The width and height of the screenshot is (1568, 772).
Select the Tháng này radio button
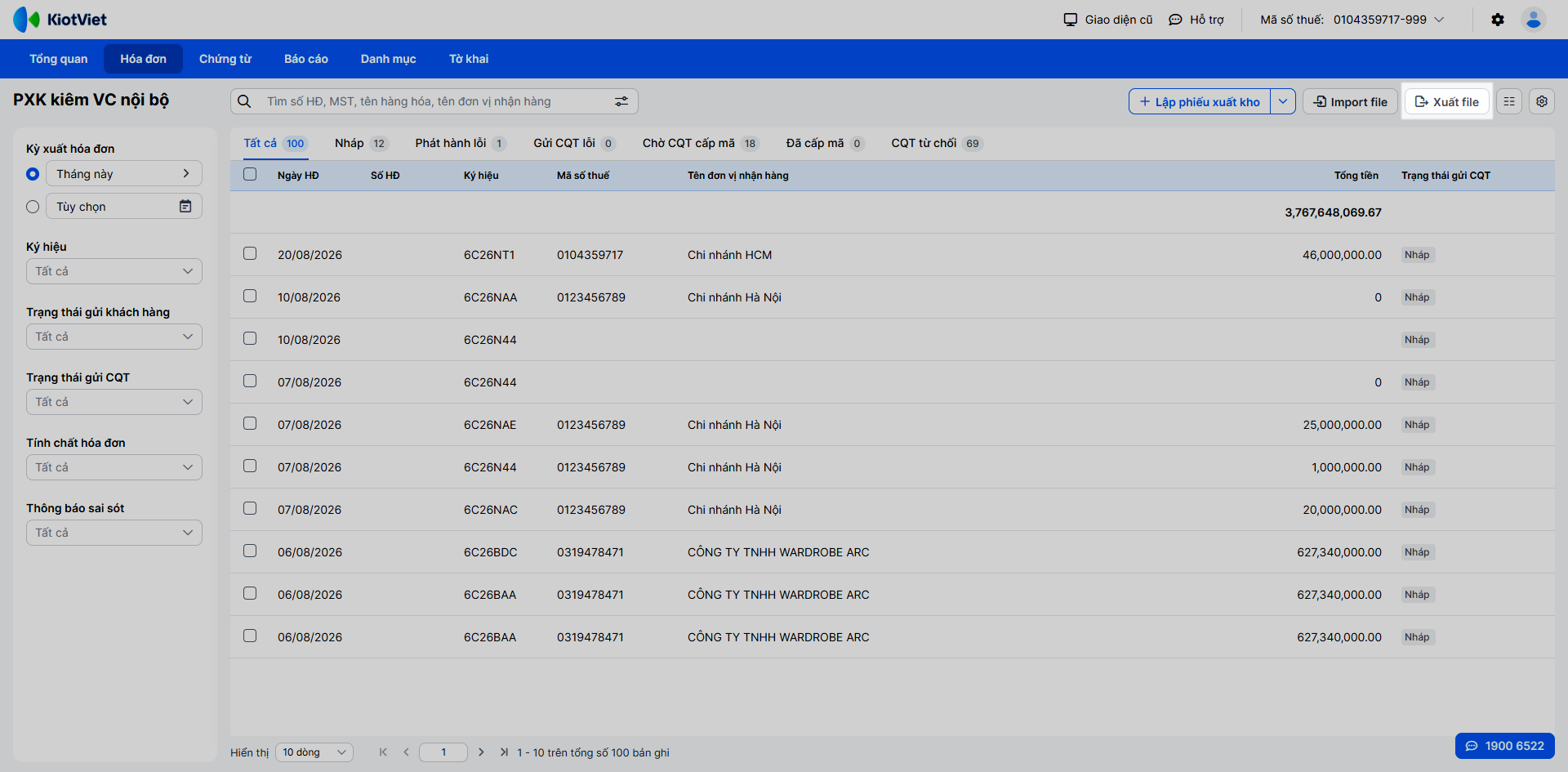tap(33, 174)
